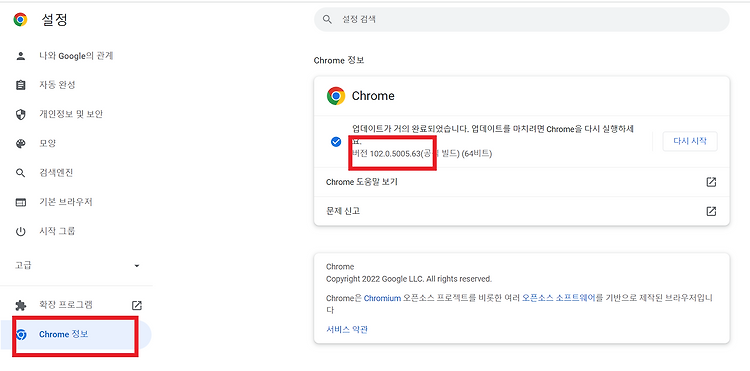The width and height of the screenshot is (750, 371).
Task: Click the magnifier icon for 검색엔진
Action: click(20, 173)
